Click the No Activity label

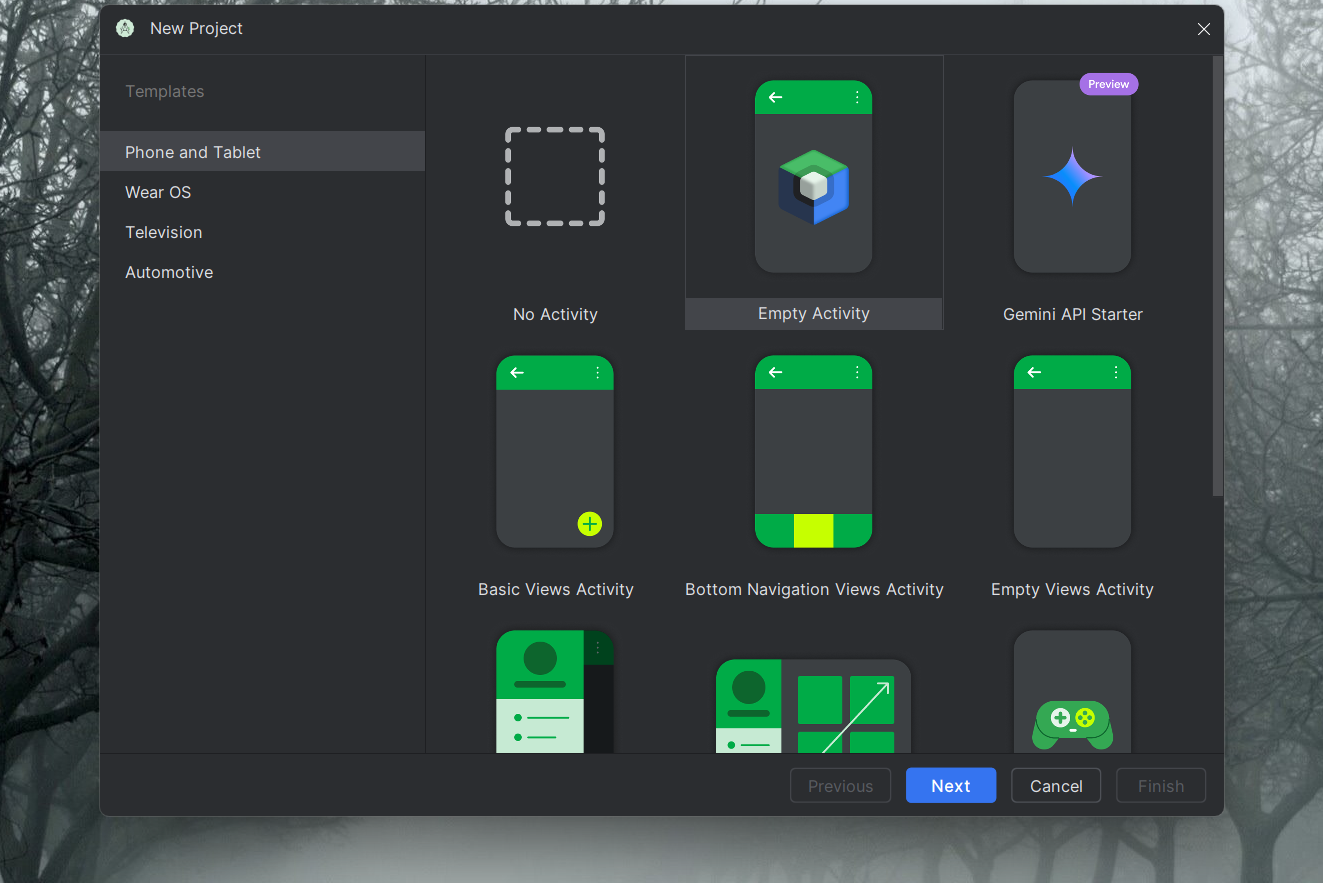pos(555,314)
